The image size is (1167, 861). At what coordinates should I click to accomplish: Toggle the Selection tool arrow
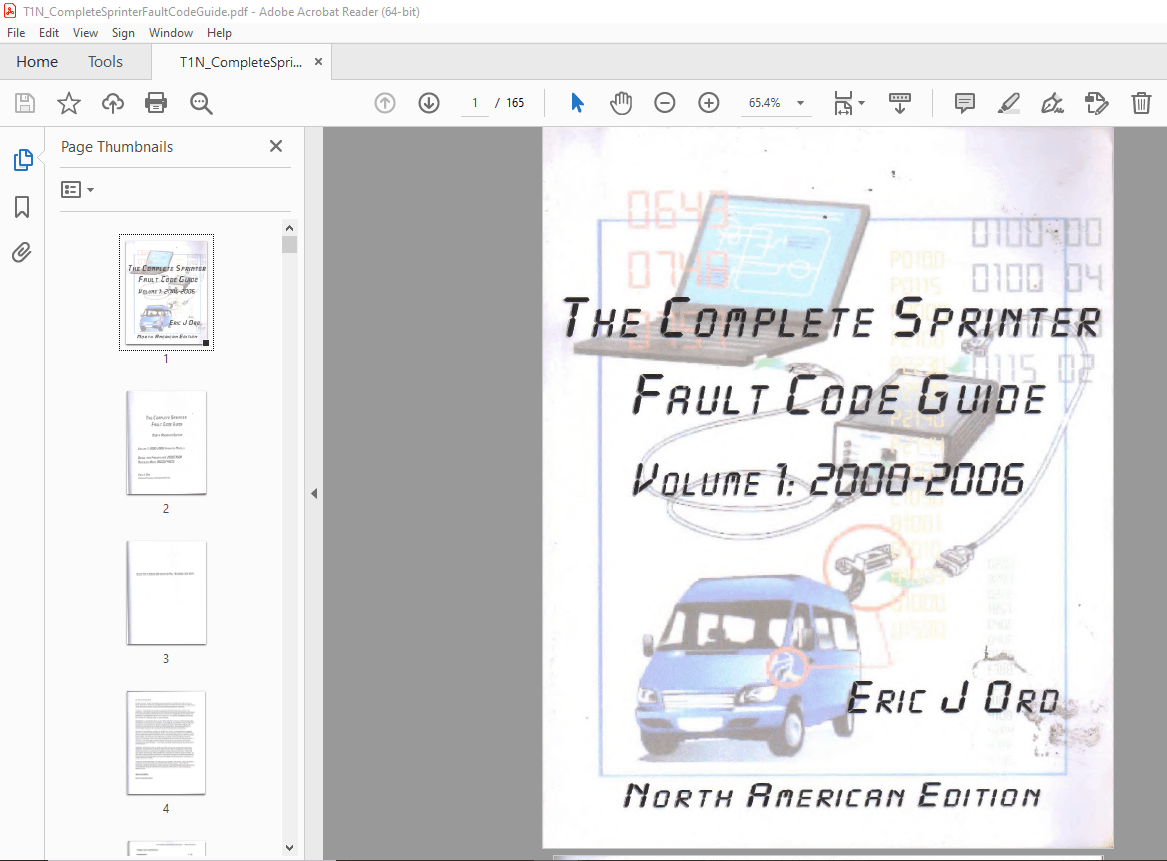[x=577, y=102]
